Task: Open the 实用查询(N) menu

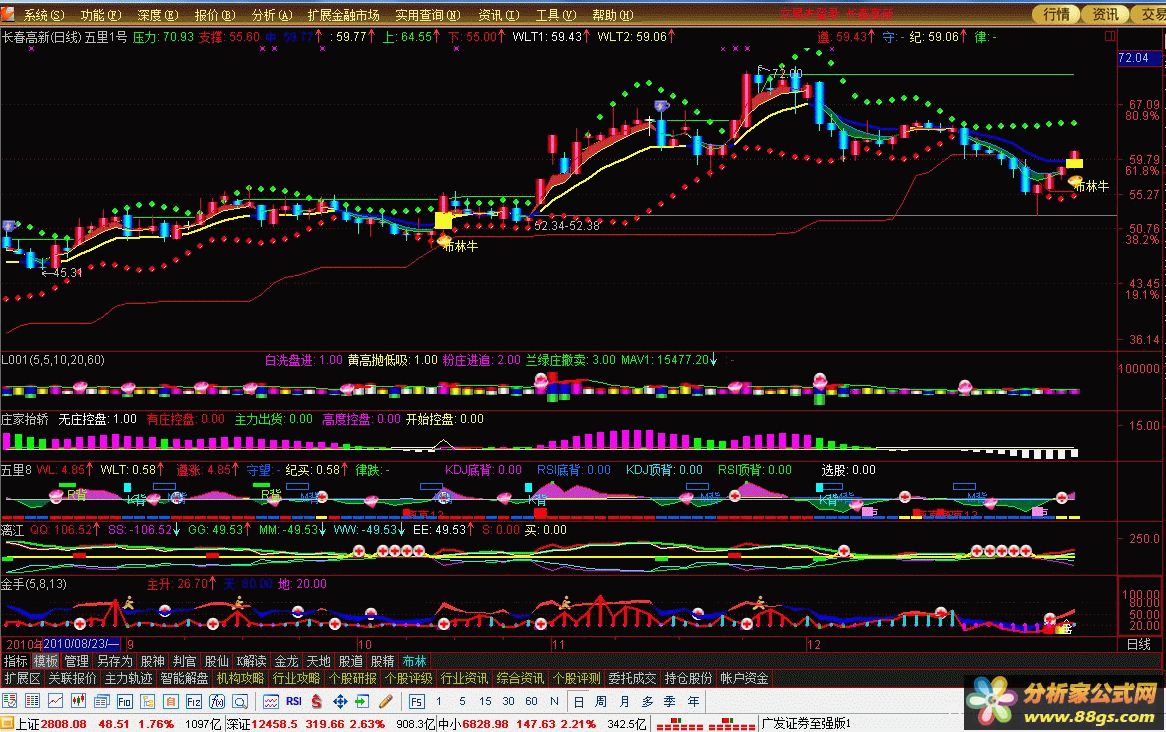Action: (x=428, y=15)
